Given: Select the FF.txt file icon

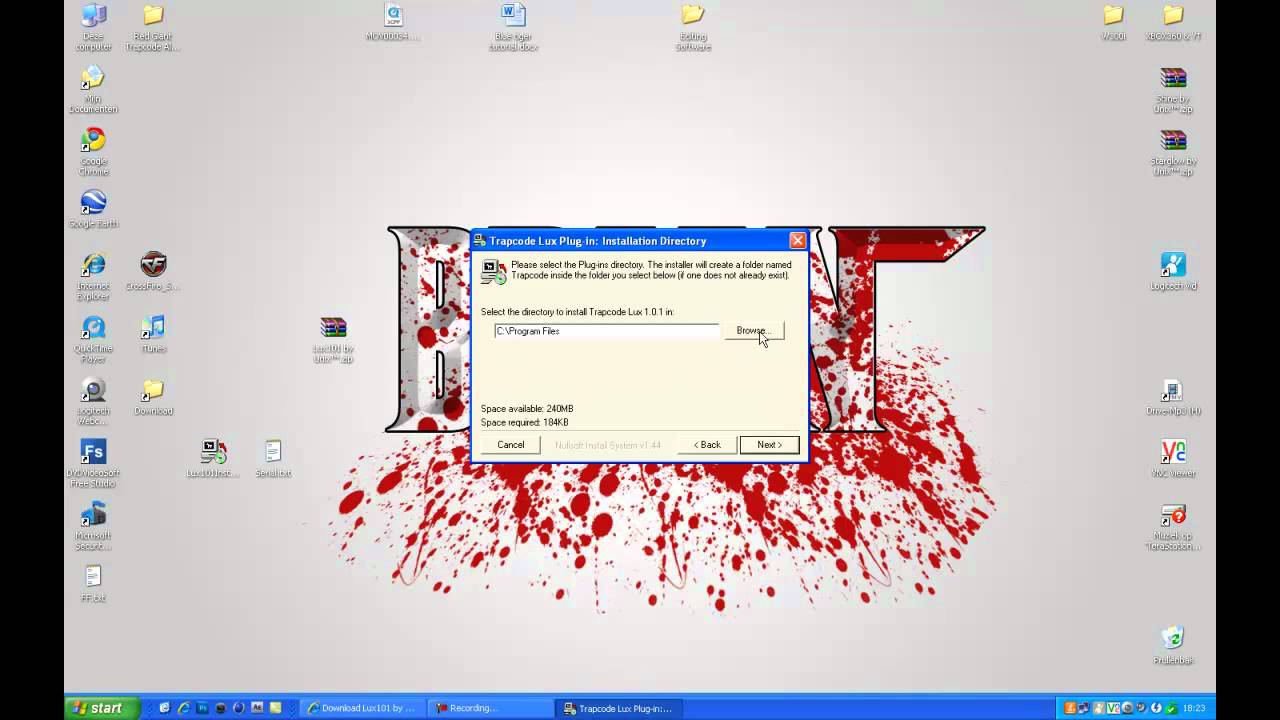Looking at the screenshot, I should click(93, 583).
